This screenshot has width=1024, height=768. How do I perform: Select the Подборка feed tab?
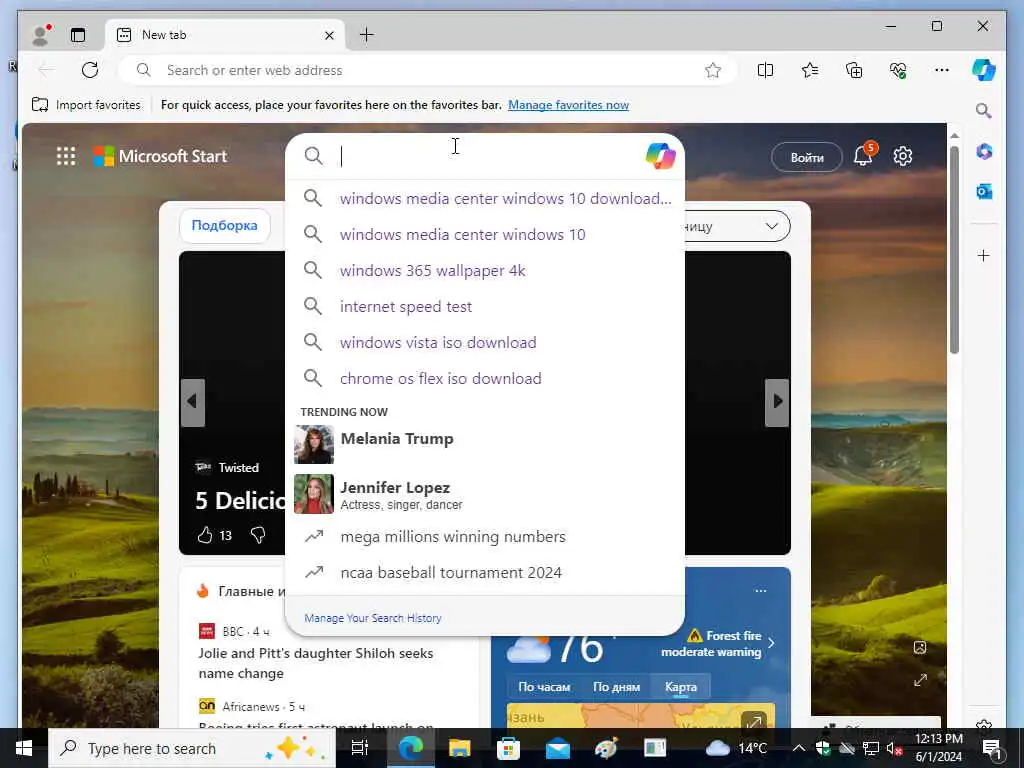coord(224,225)
